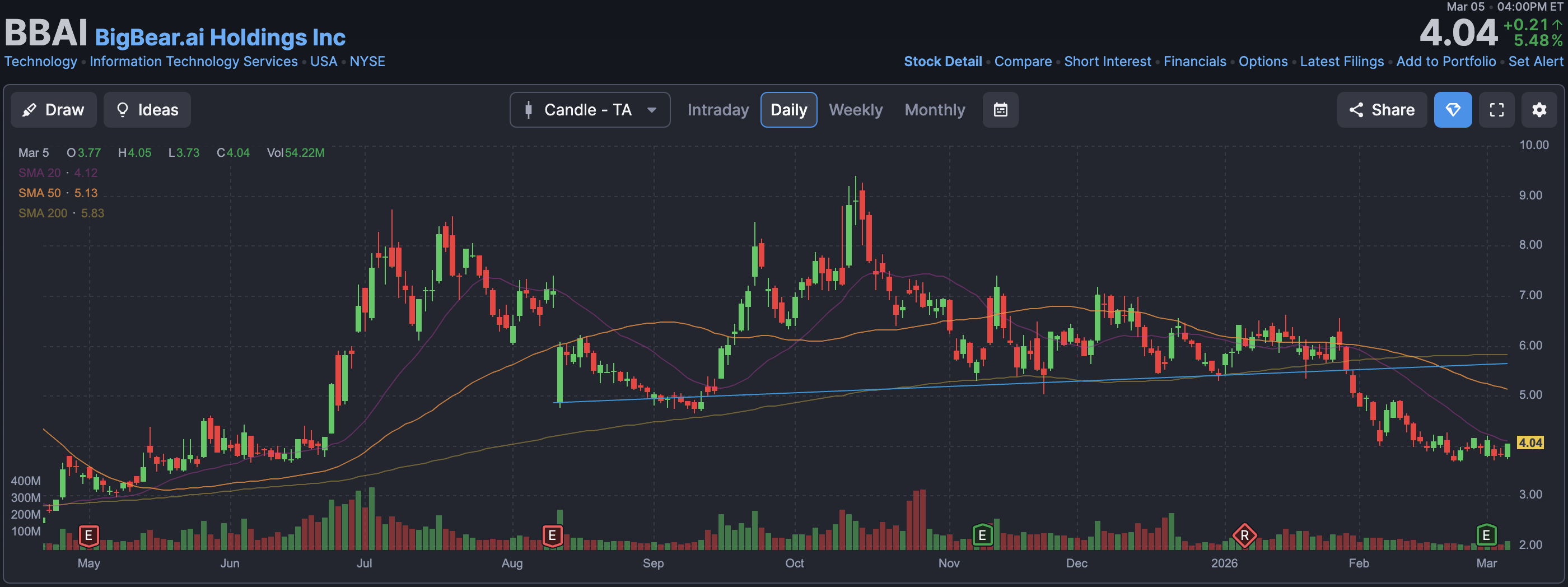Open the Stock Detail link
The image size is (1568, 587).
(x=942, y=62)
